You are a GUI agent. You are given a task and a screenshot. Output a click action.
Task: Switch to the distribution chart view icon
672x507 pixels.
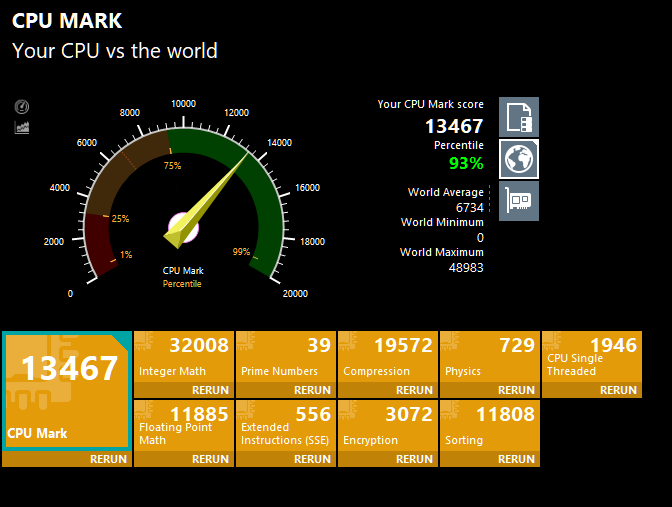click(x=21, y=127)
